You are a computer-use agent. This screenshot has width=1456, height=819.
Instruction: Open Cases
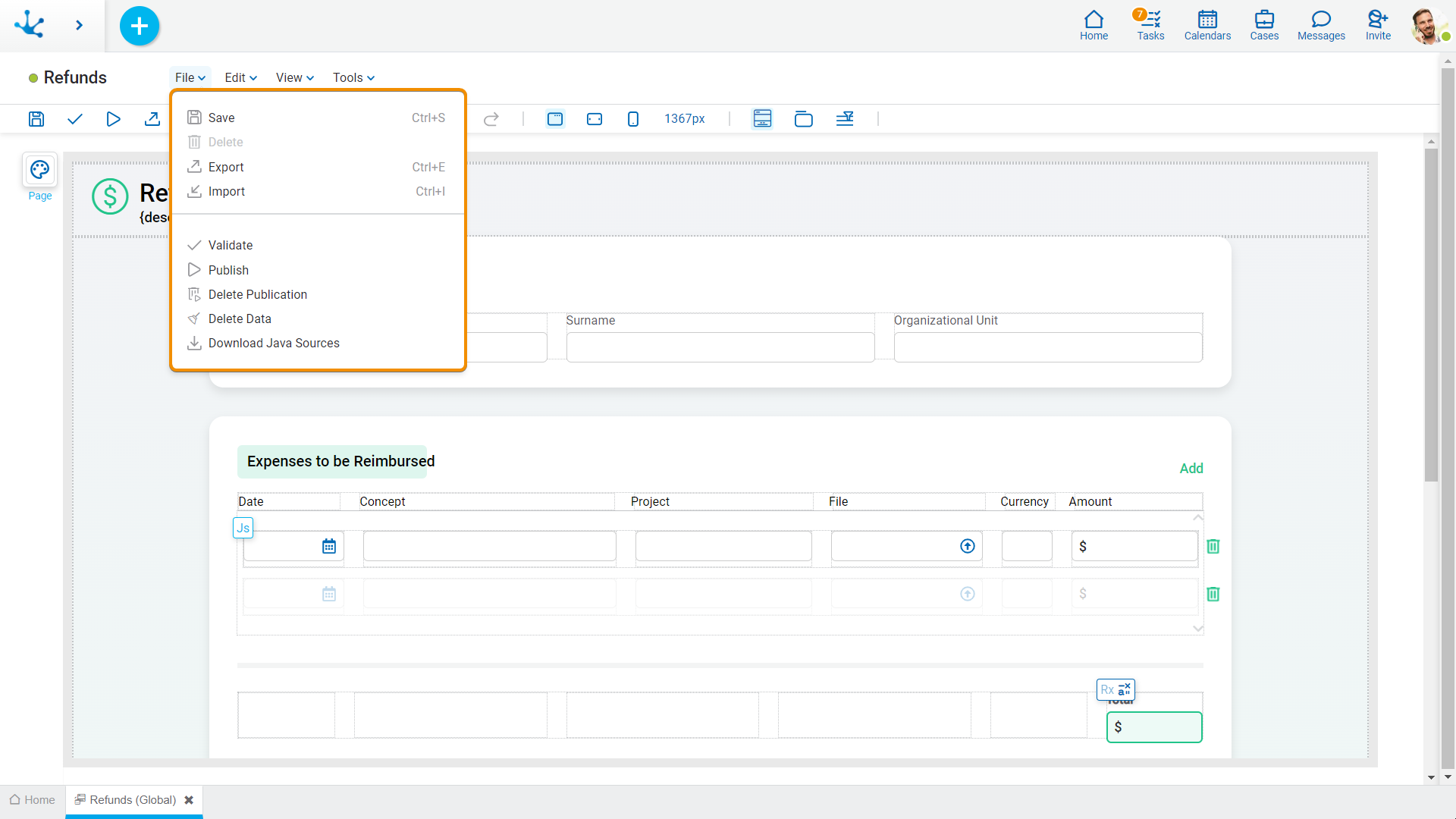(x=1264, y=26)
